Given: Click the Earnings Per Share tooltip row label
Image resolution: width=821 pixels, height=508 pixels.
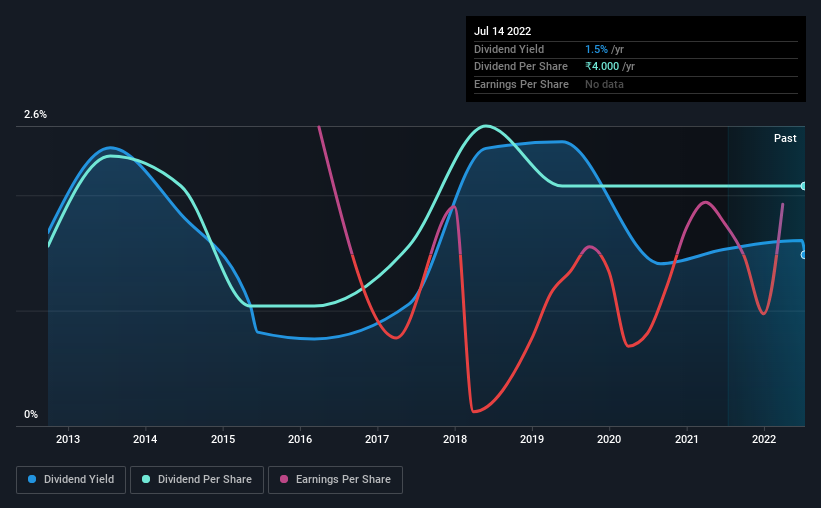Looking at the screenshot, I should (521, 84).
